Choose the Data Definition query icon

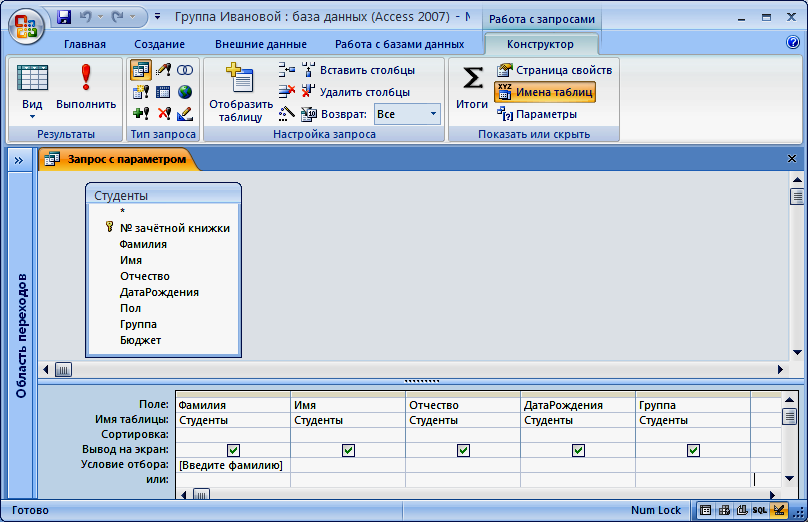pos(185,113)
